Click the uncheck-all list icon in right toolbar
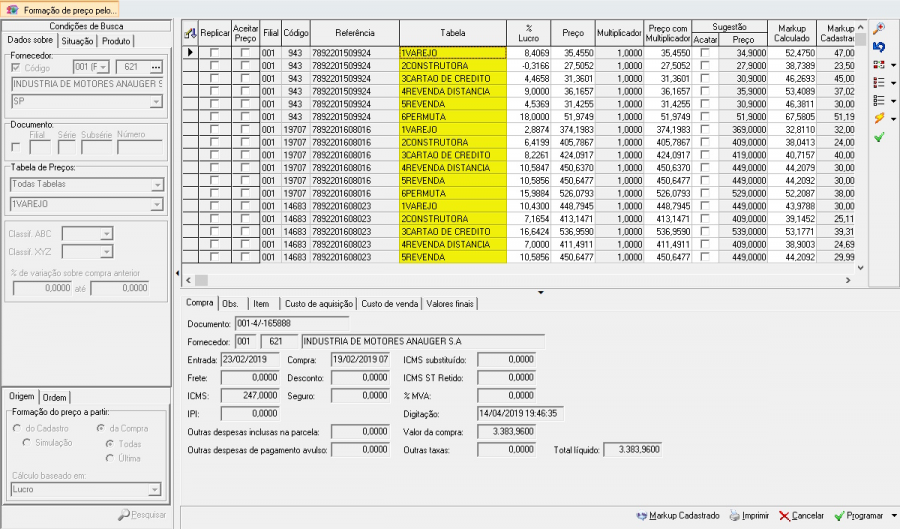The width and height of the screenshot is (900, 529). click(x=878, y=100)
